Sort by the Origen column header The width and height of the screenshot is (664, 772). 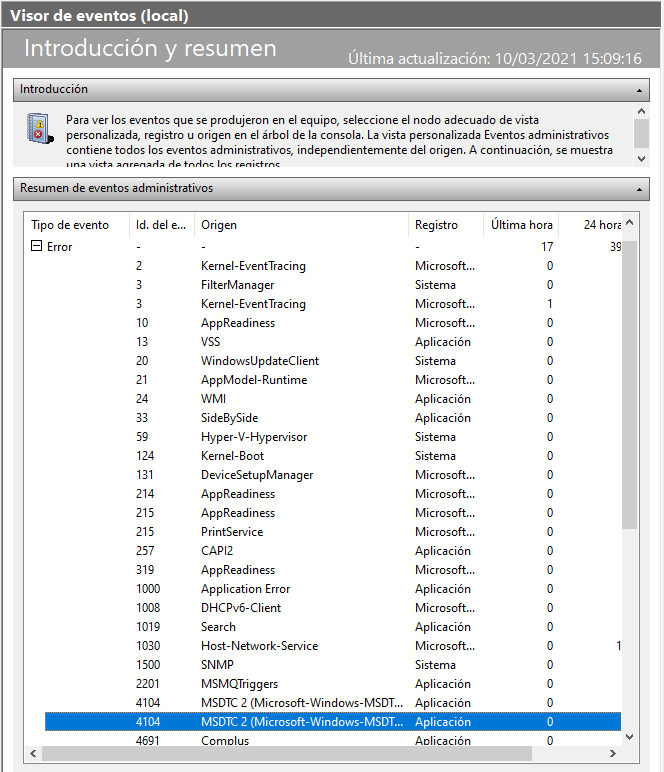click(301, 225)
